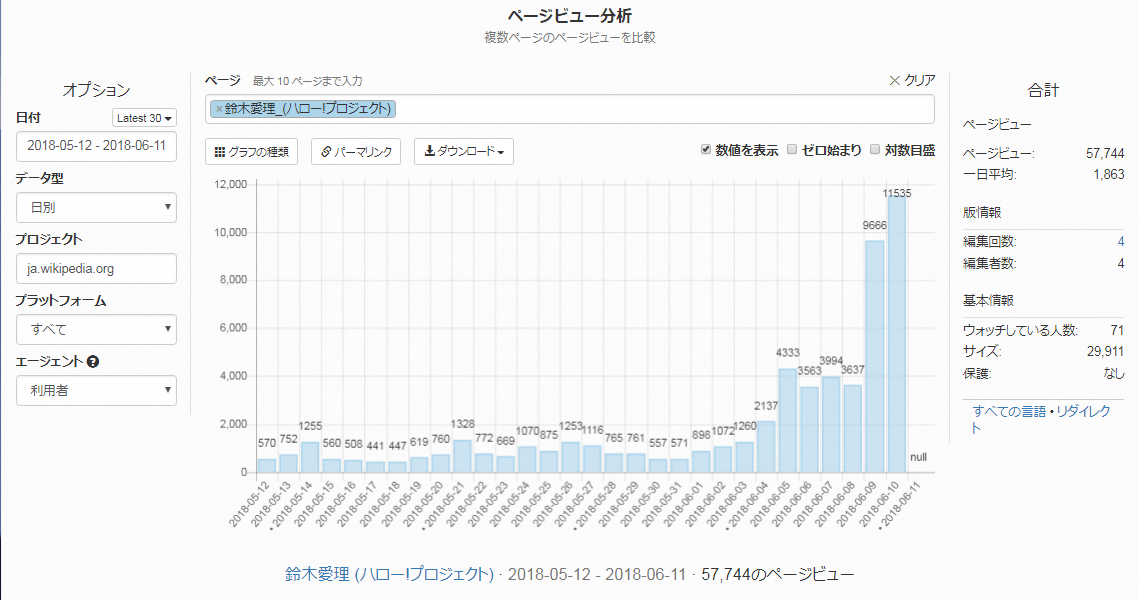Click the クリア button to clear pages
The width and height of the screenshot is (1138, 600).
(x=911, y=80)
